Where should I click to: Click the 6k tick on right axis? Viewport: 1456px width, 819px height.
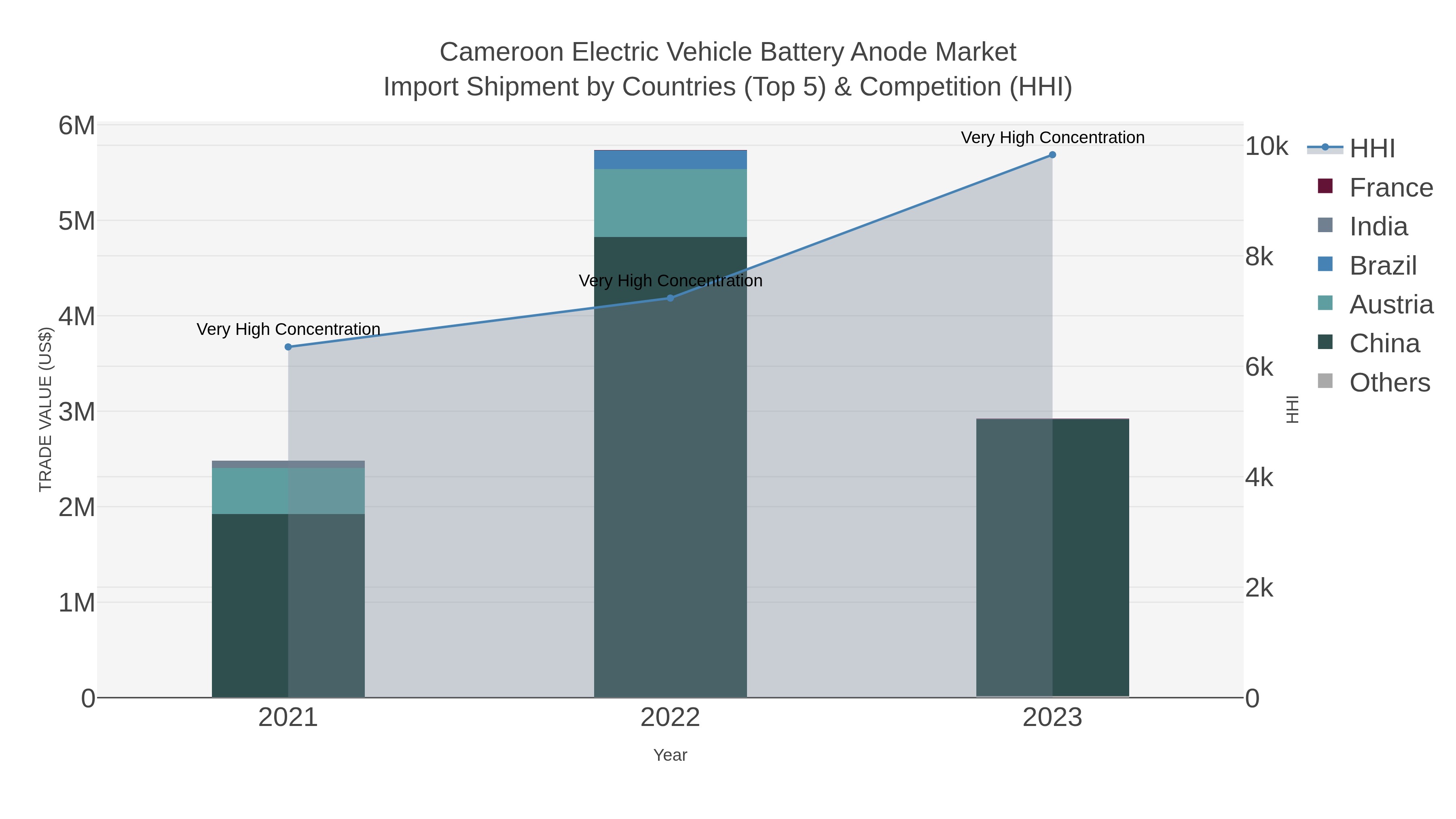(1259, 367)
